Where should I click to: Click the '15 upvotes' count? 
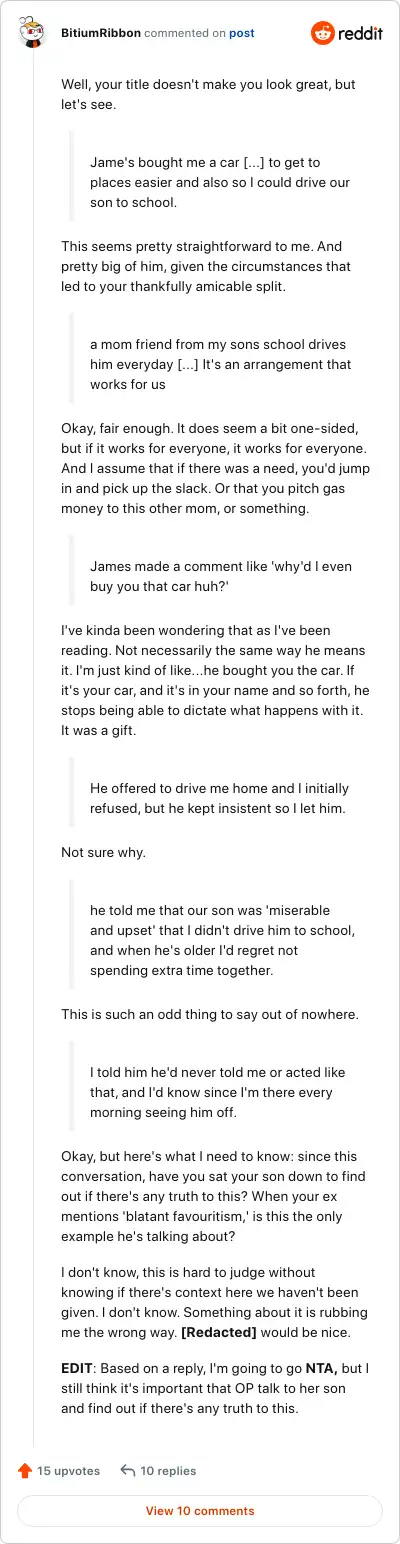click(x=69, y=1471)
